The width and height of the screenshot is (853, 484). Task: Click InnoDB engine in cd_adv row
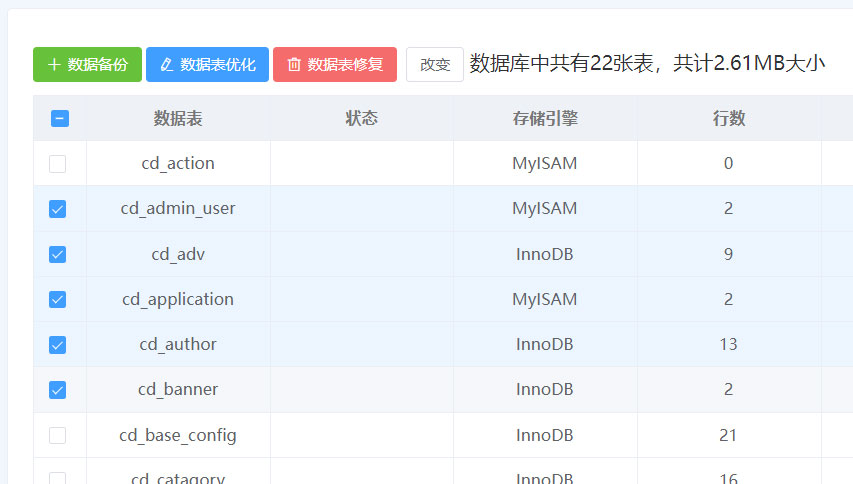coord(545,255)
